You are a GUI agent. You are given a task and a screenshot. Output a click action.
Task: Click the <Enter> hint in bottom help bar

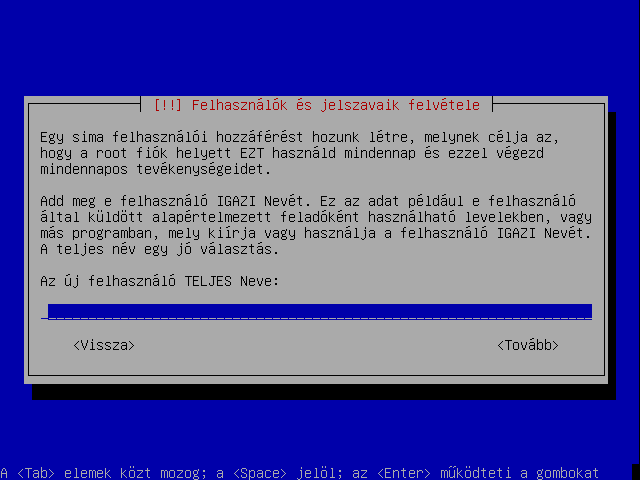tap(404, 473)
